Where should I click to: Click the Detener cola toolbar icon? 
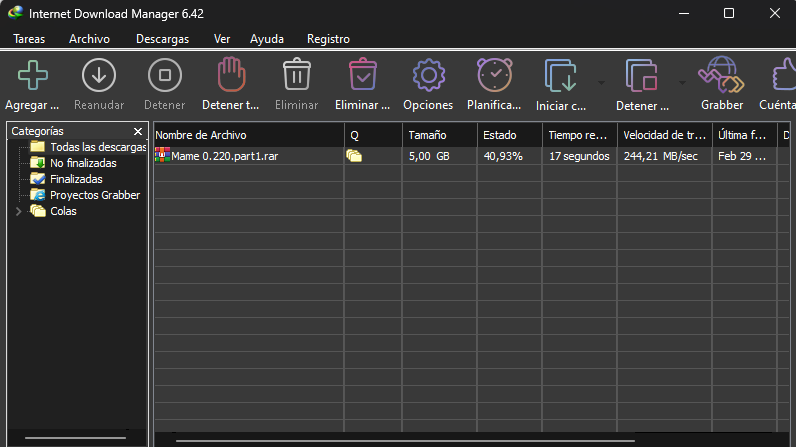641,76
